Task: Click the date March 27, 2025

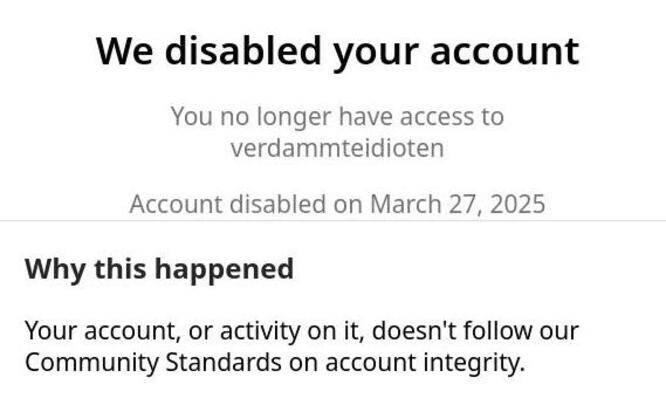Action: [458, 205]
